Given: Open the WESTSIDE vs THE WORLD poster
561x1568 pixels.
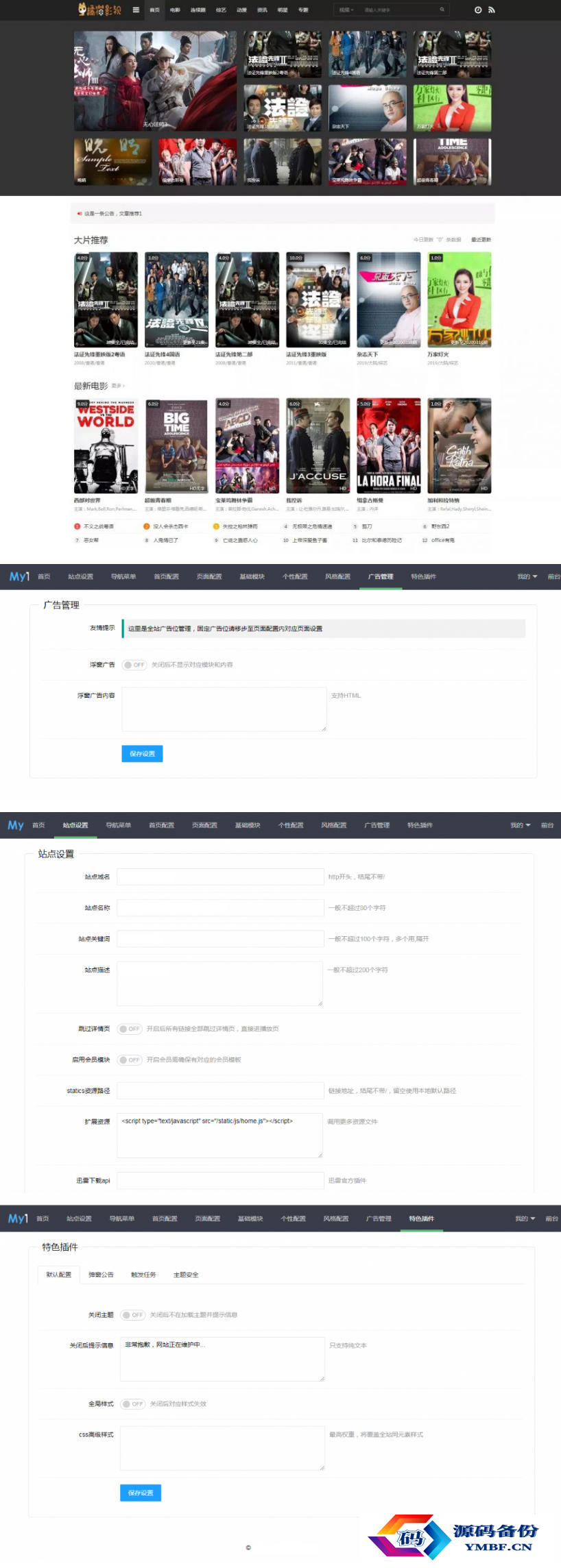Looking at the screenshot, I should tap(106, 445).
